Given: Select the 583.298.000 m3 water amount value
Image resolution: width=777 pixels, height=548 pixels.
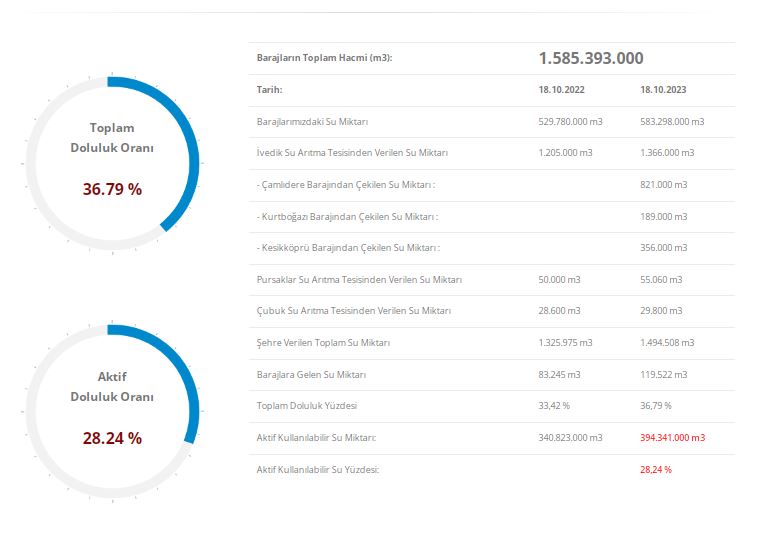Looking at the screenshot, I should coord(672,122).
